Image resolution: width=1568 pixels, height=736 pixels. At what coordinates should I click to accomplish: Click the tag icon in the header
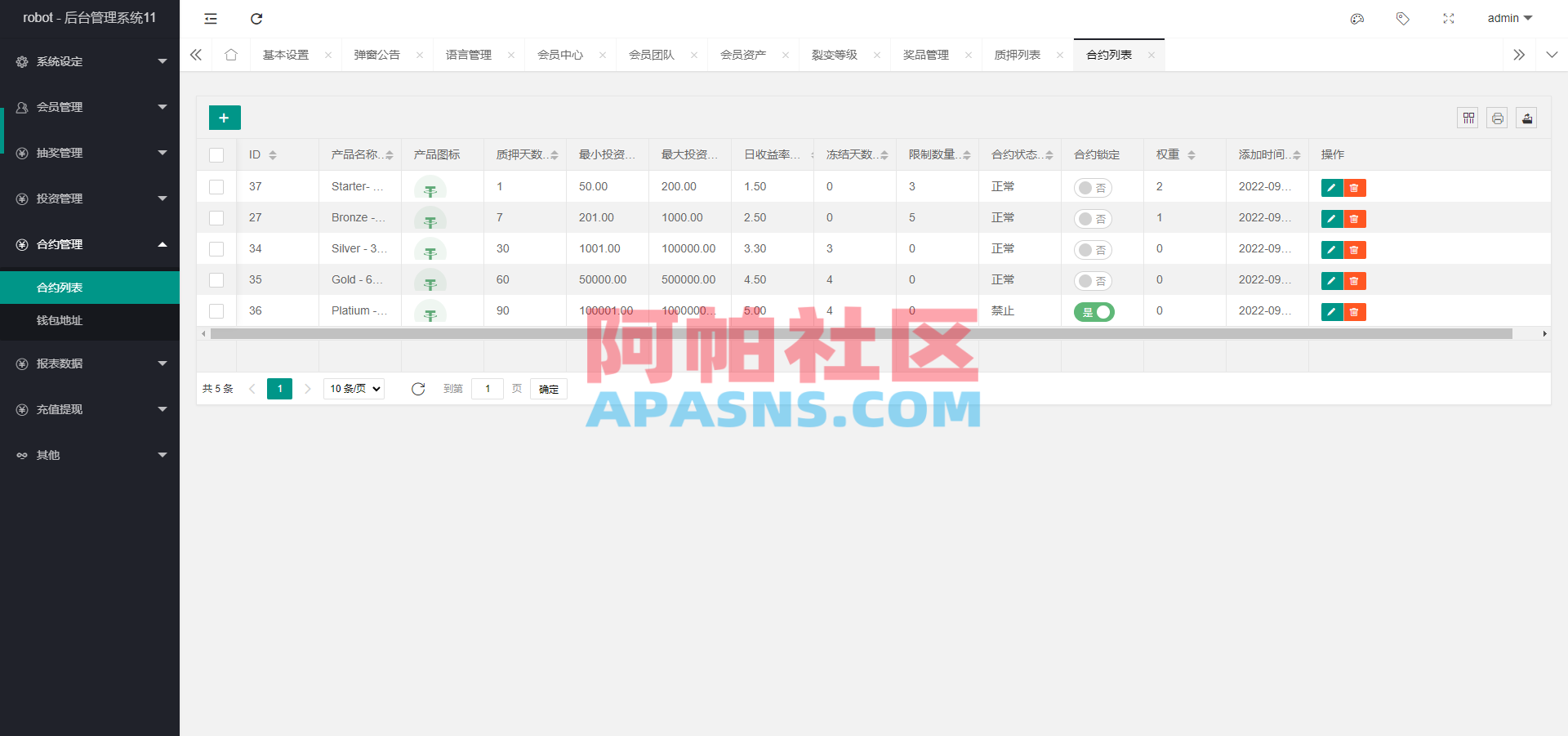(x=1403, y=18)
